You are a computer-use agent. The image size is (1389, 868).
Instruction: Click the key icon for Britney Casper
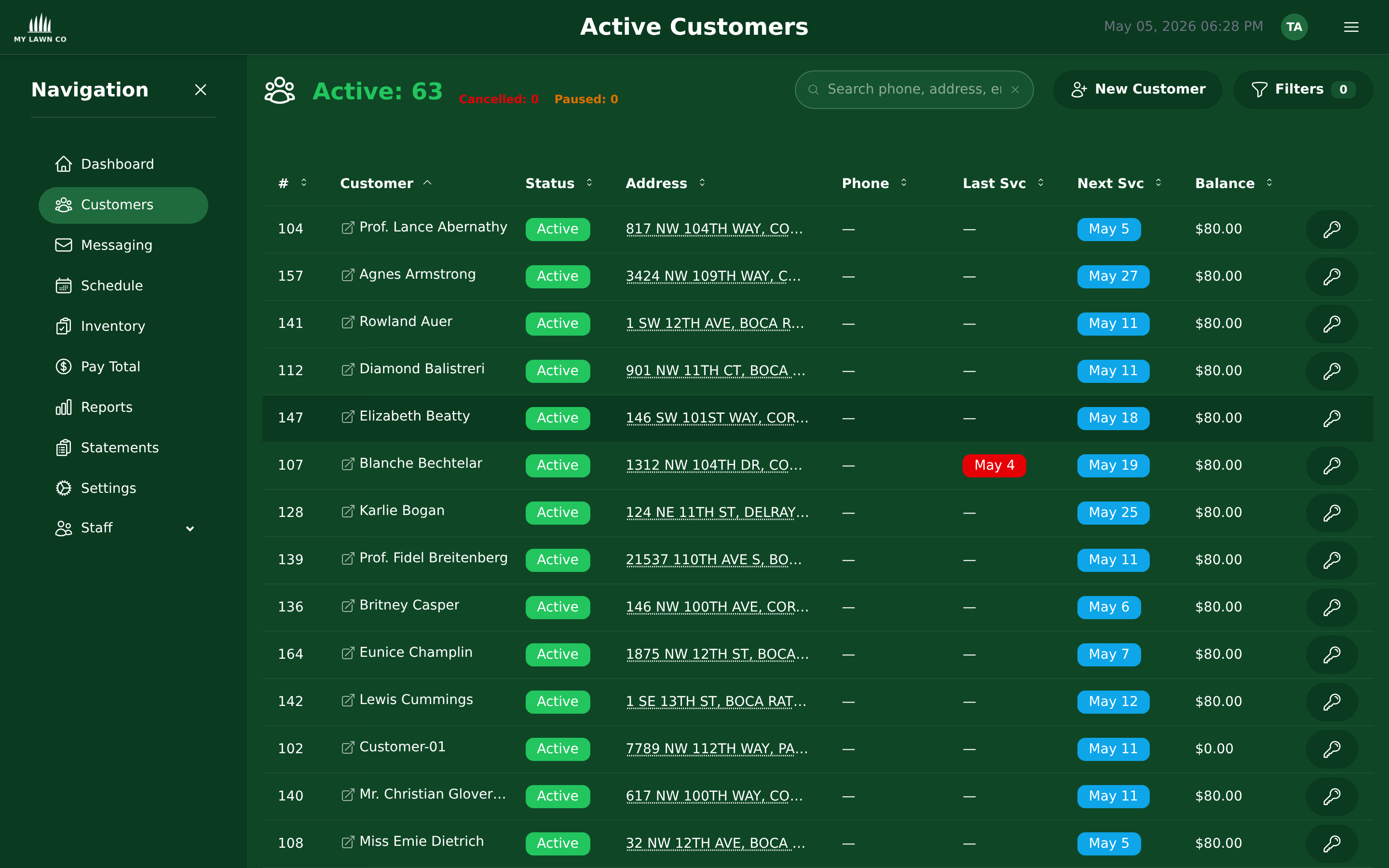click(1332, 607)
